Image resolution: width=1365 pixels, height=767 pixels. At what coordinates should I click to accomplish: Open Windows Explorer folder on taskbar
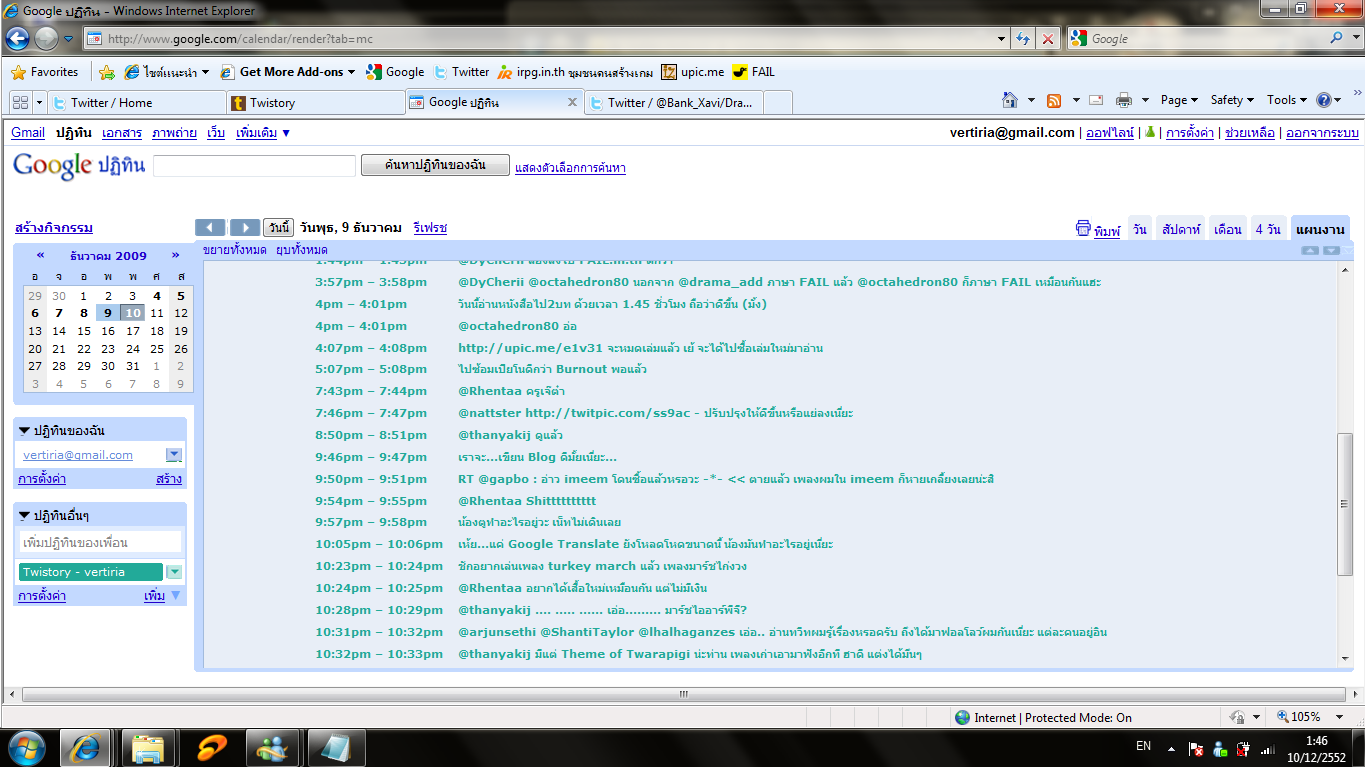[148, 748]
